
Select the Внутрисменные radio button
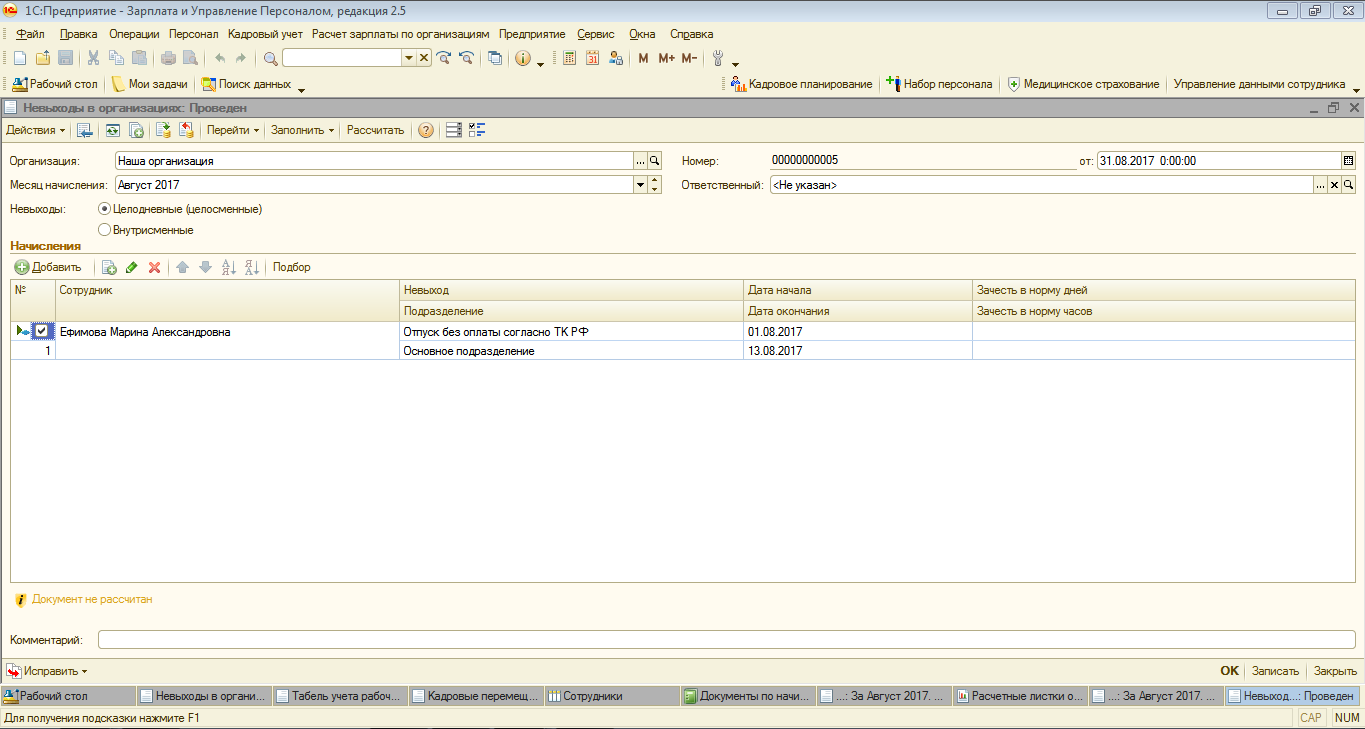[104, 230]
